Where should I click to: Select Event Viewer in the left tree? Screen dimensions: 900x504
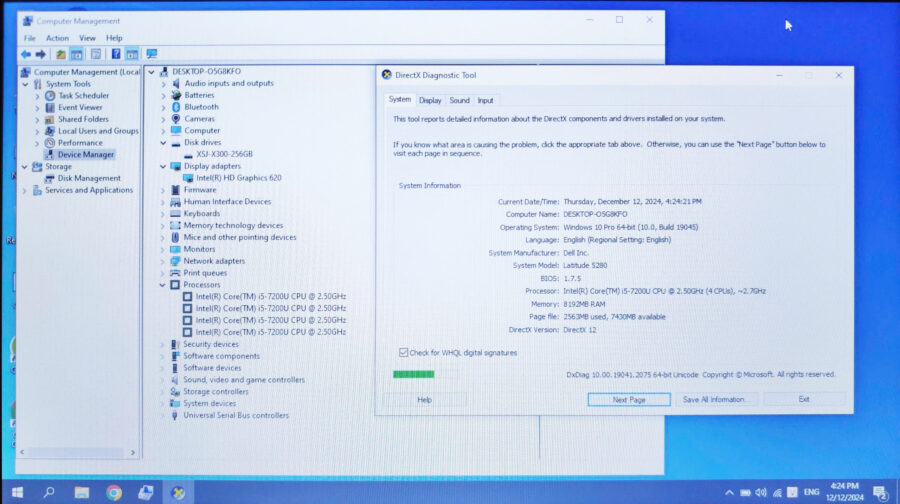(x=80, y=107)
